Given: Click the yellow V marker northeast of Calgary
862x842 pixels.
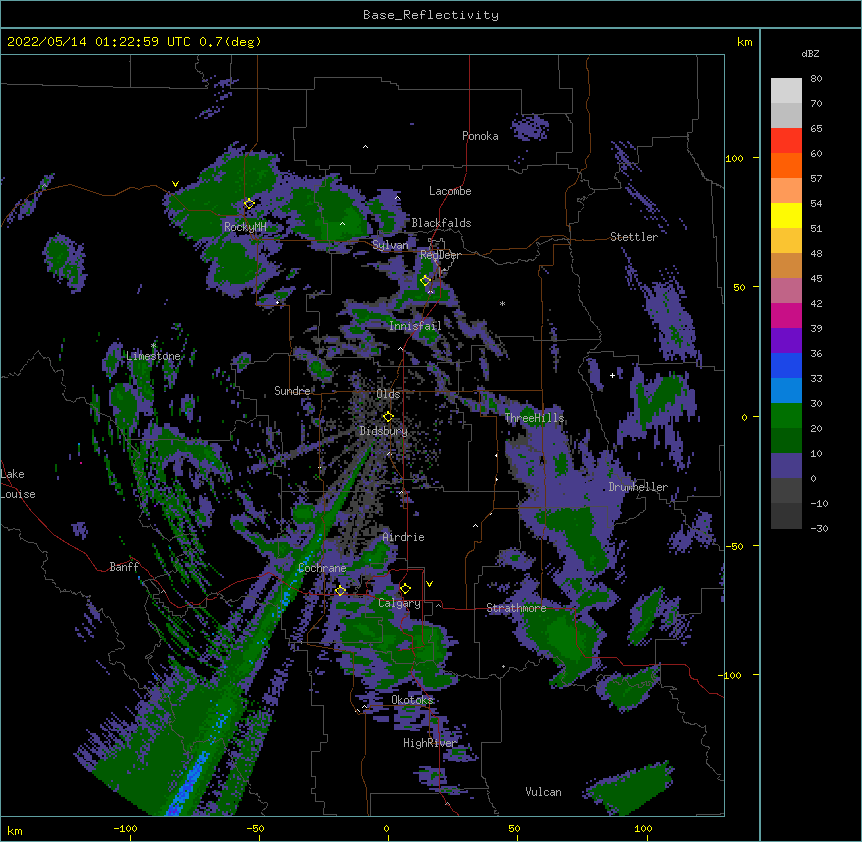Looking at the screenshot, I should (x=429, y=584).
